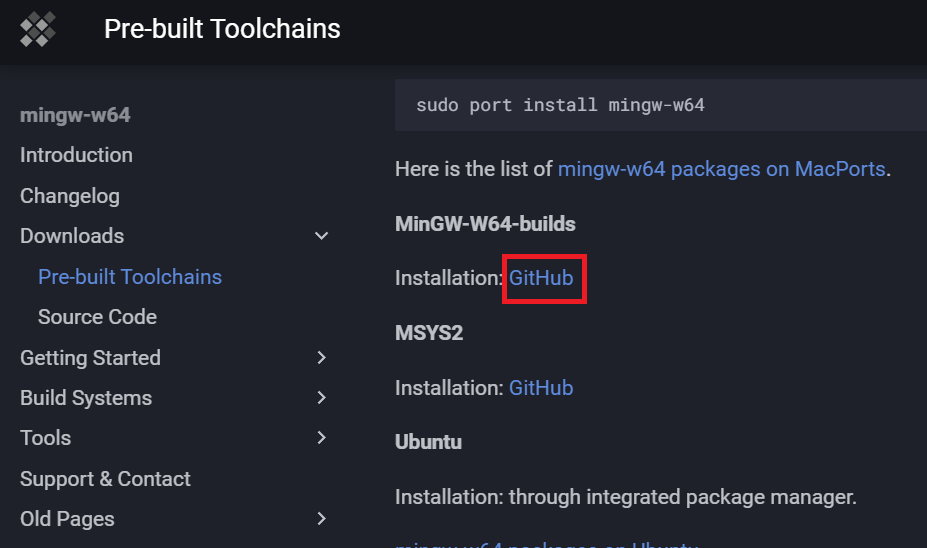Click the Downloads sidebar label
This screenshot has height=548, width=927.
(72, 236)
